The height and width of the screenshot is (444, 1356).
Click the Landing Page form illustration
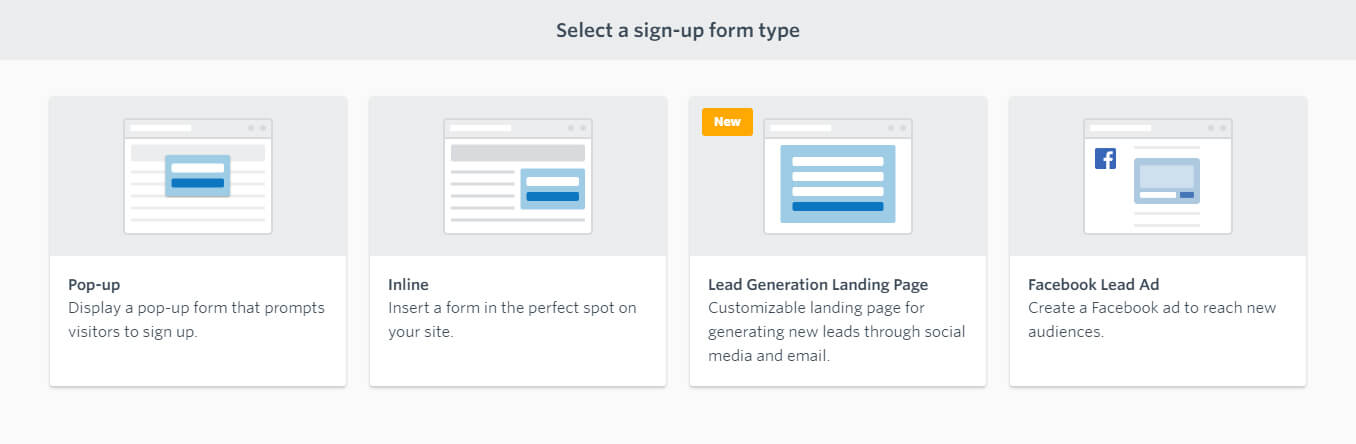point(838,176)
